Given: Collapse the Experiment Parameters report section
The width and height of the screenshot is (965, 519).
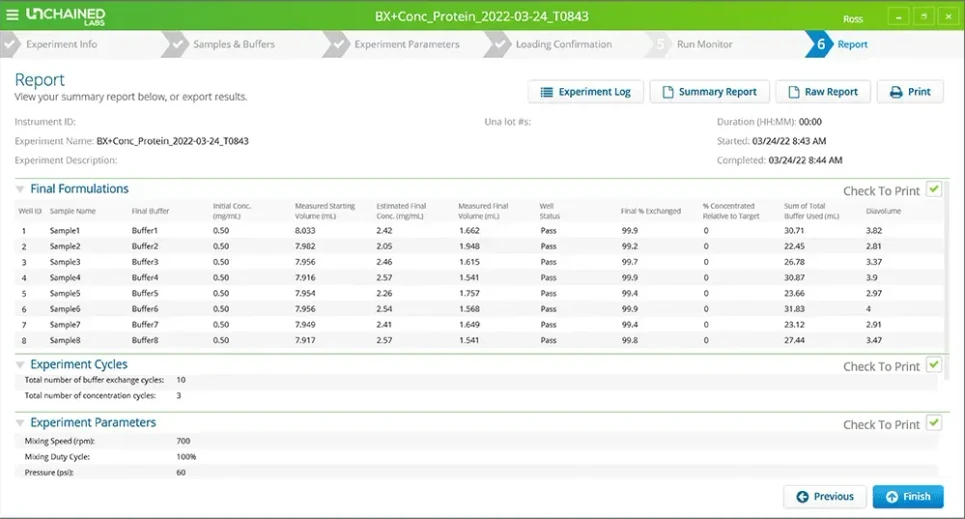Looking at the screenshot, I should click(x=20, y=423).
